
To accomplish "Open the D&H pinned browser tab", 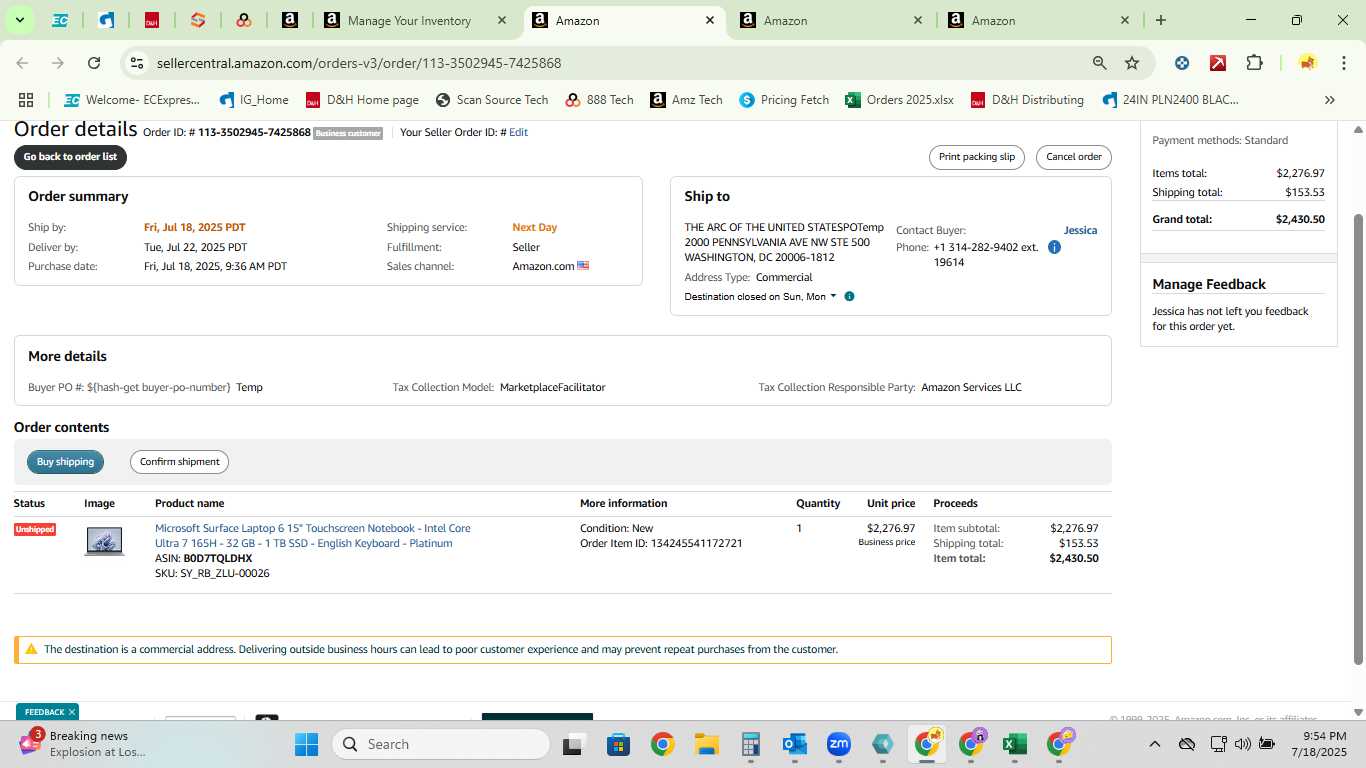I will 152,20.
